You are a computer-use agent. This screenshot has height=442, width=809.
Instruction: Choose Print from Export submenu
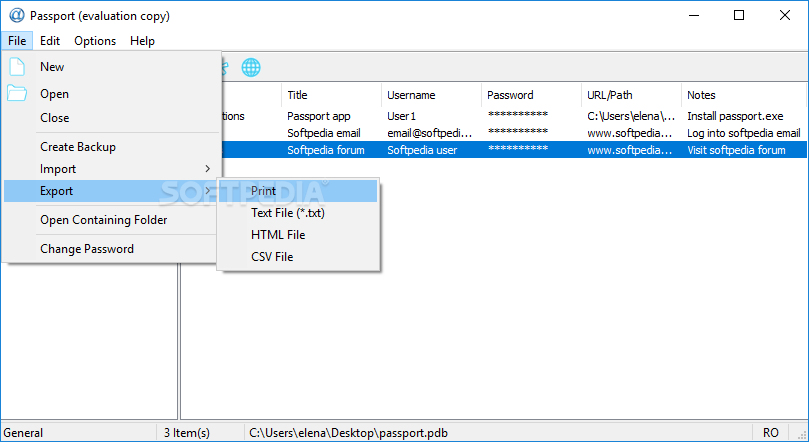[298, 191]
